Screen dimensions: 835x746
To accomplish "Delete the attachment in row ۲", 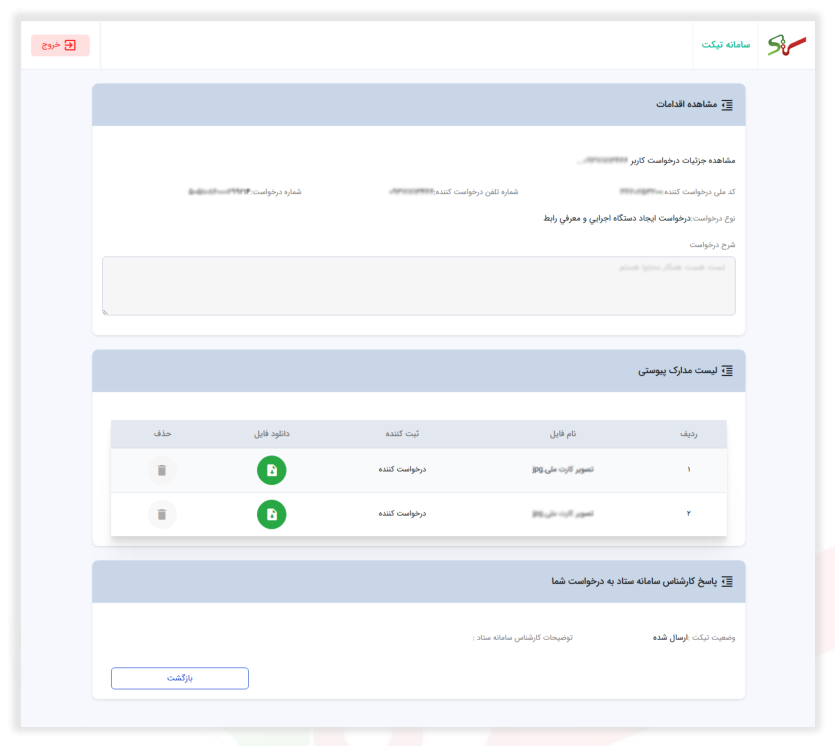I will [162, 514].
